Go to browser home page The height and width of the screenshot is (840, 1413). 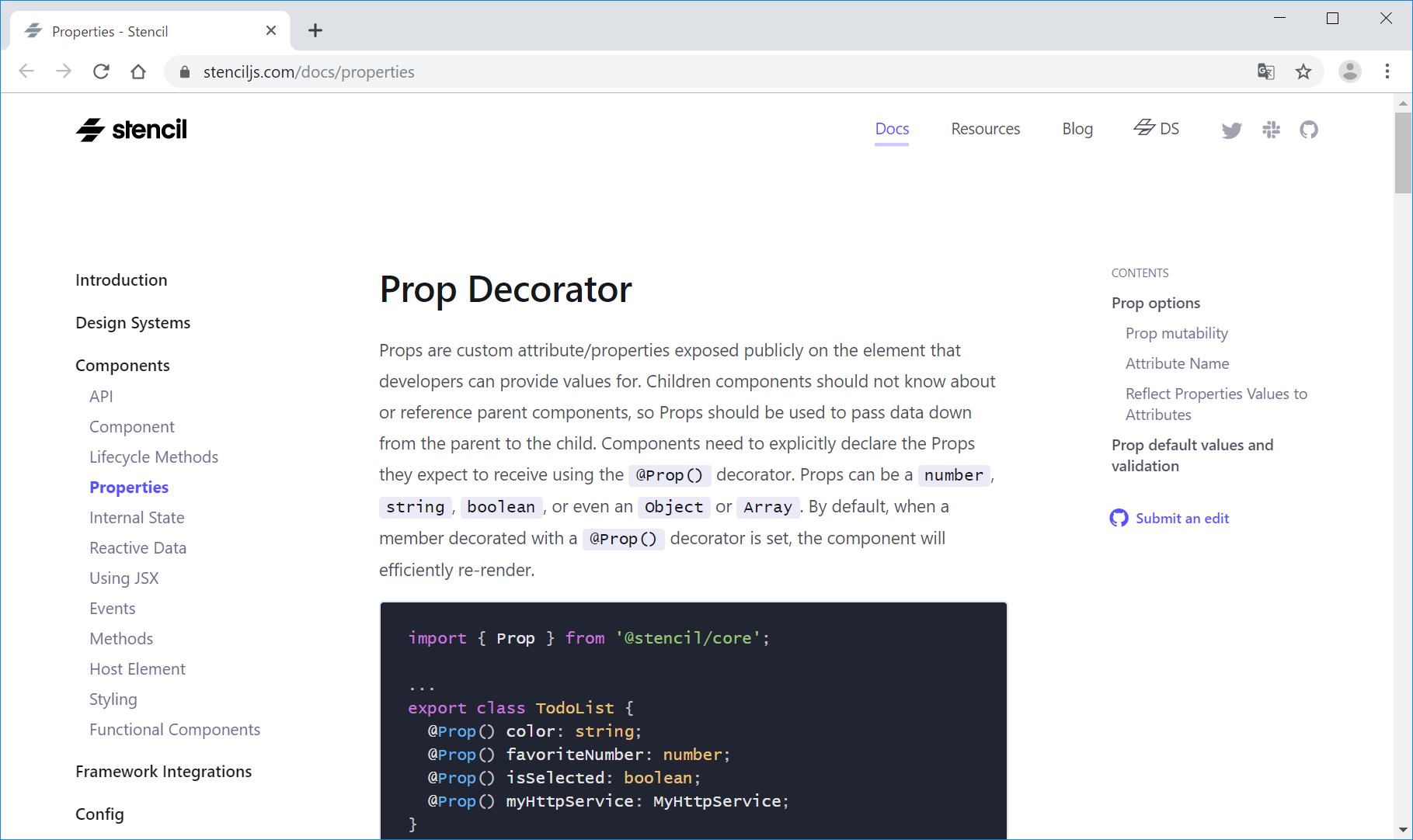click(138, 72)
